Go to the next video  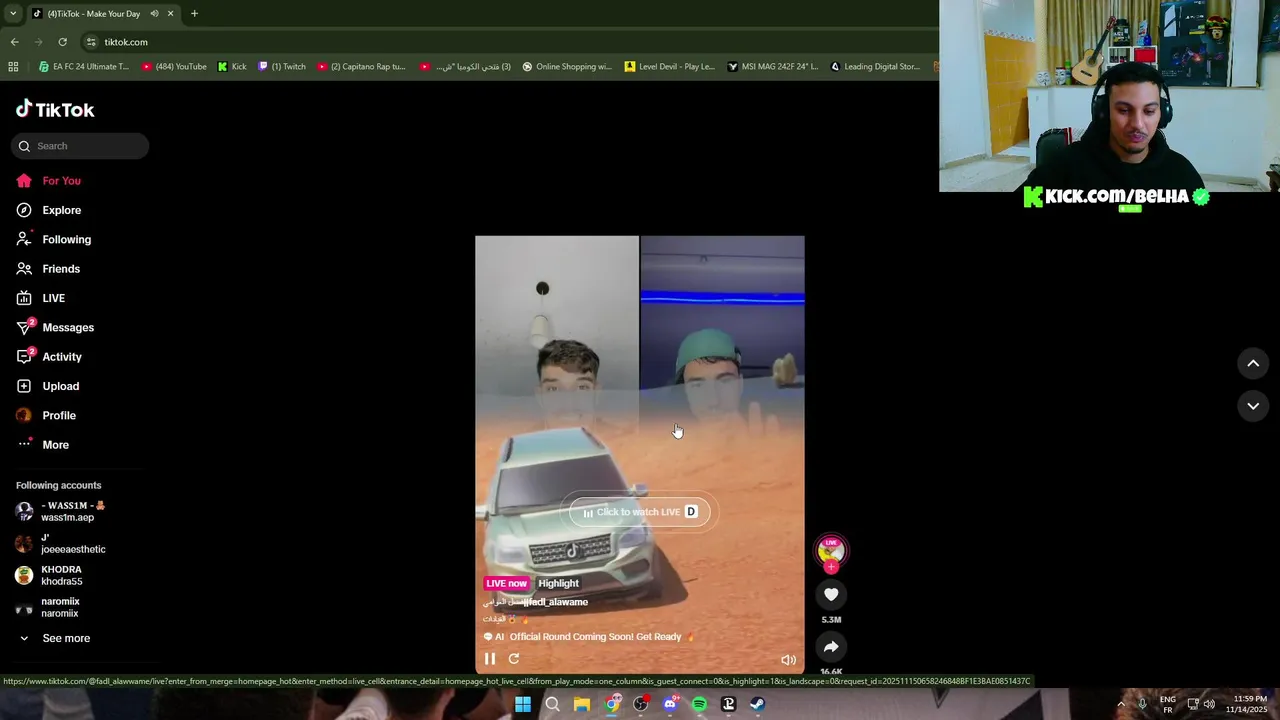pyautogui.click(x=1253, y=406)
